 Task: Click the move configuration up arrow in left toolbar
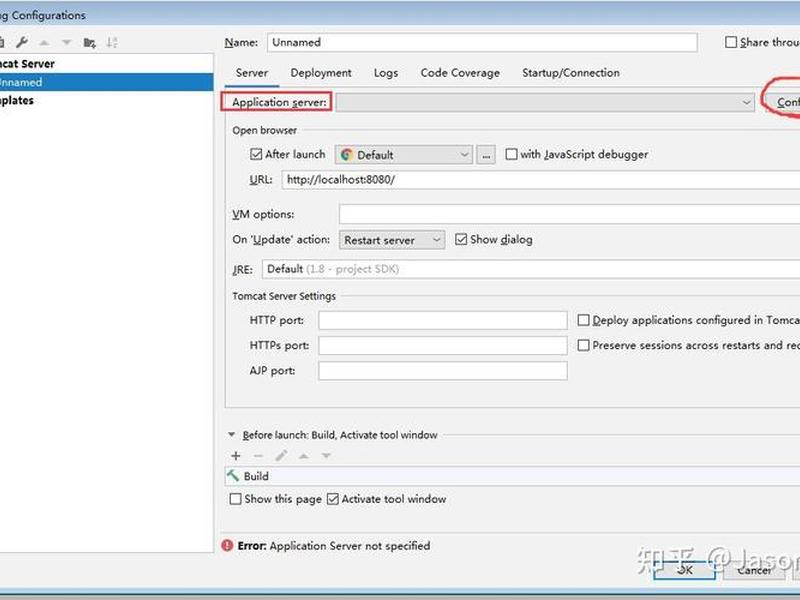[44, 43]
